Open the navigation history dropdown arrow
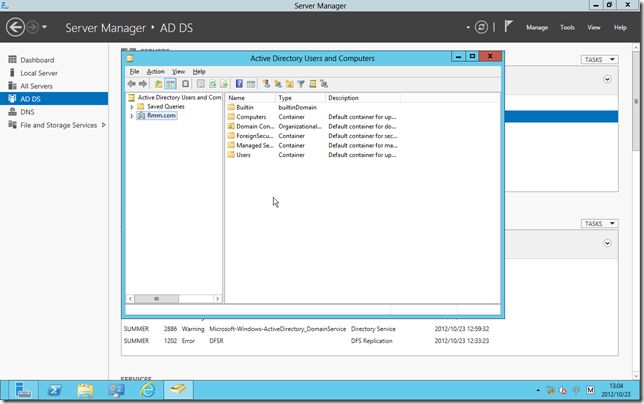This screenshot has height=404, width=644. (44, 28)
